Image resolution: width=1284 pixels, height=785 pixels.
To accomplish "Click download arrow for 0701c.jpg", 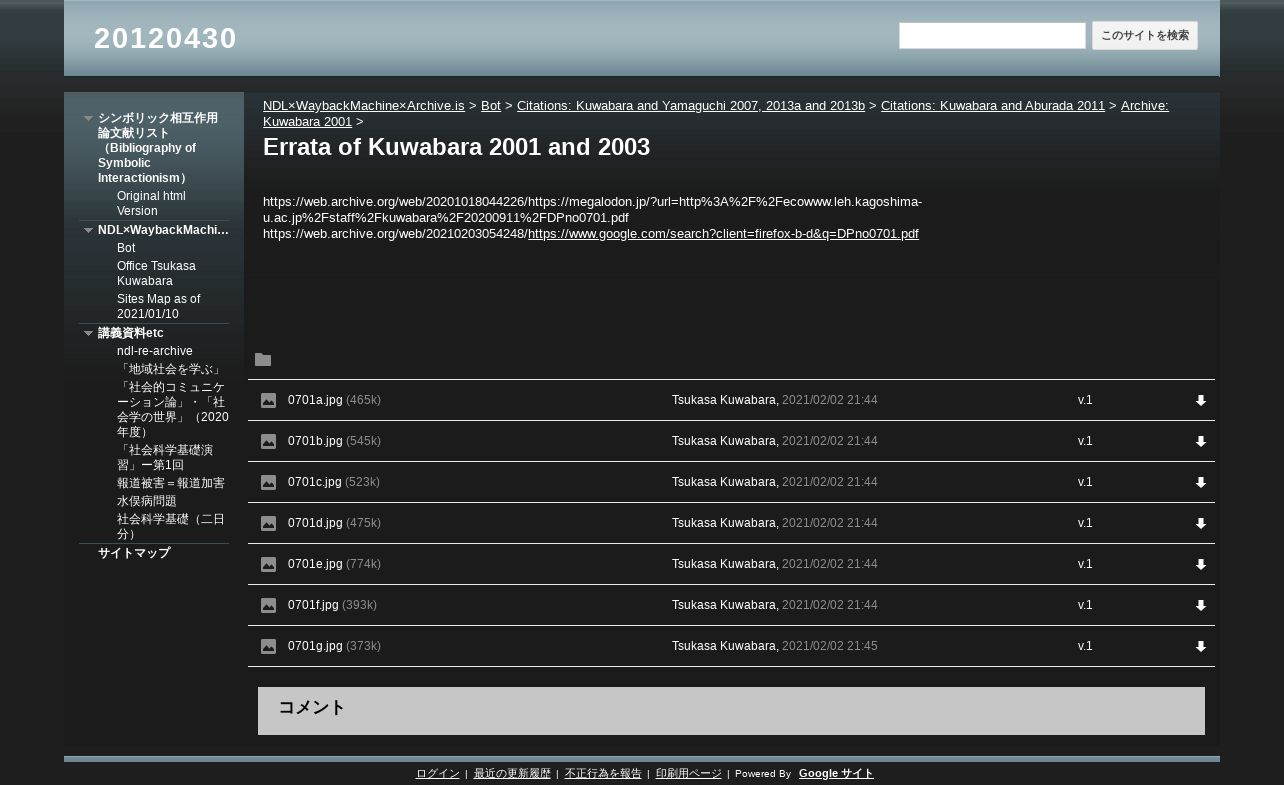I will click(x=1201, y=483).
